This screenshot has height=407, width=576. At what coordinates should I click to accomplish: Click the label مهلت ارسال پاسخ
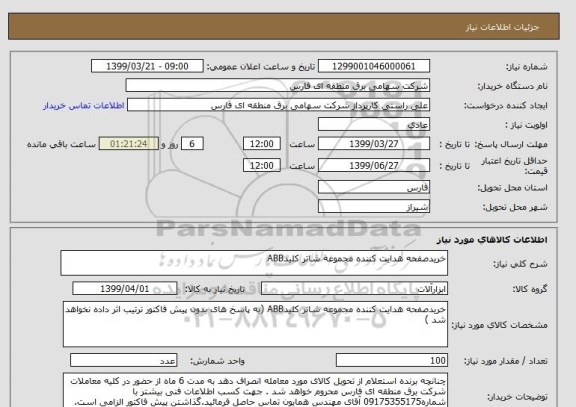click(x=512, y=144)
